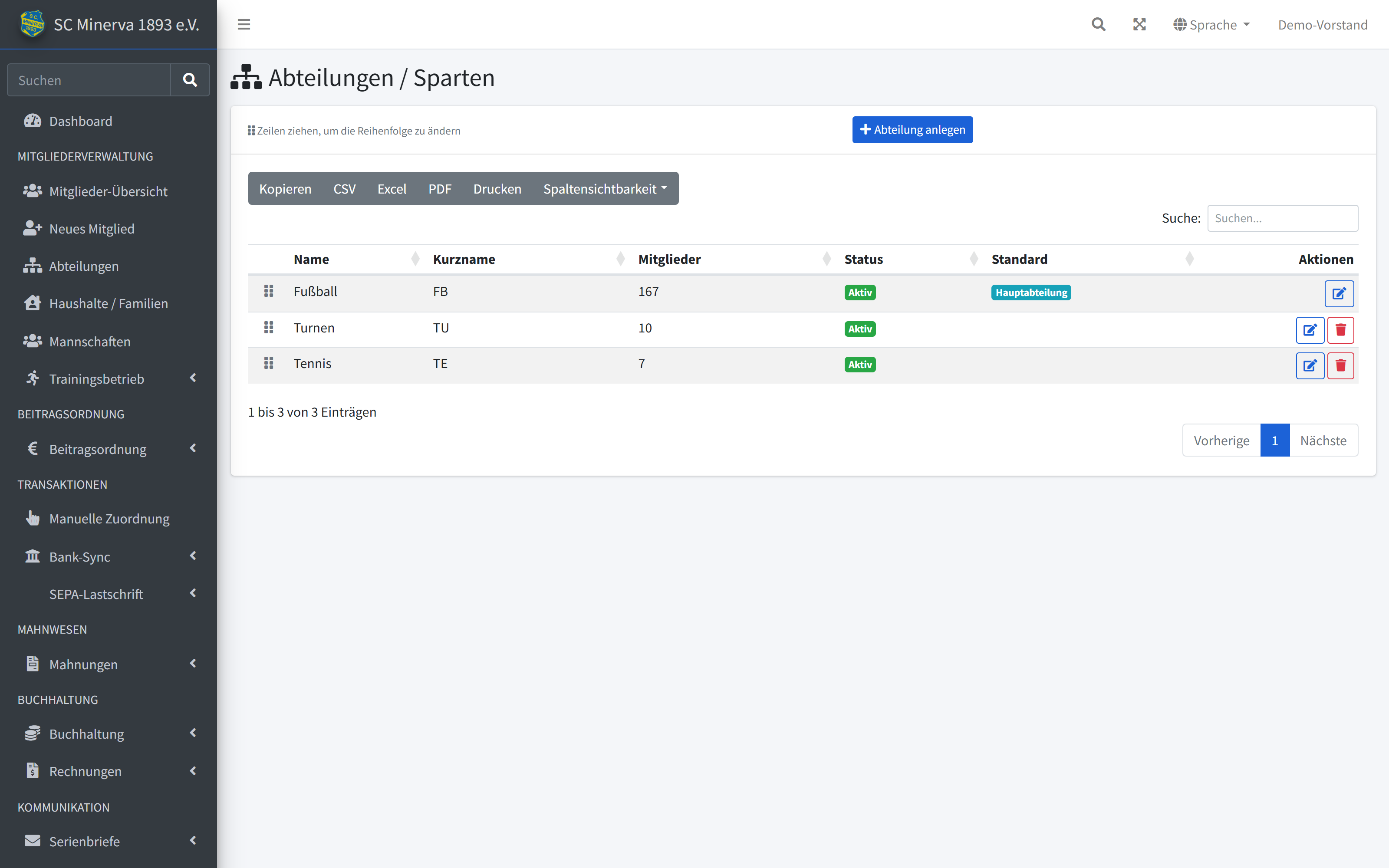Toggle fullscreen with the expand arrows icon
1389x868 pixels.
[x=1139, y=25]
